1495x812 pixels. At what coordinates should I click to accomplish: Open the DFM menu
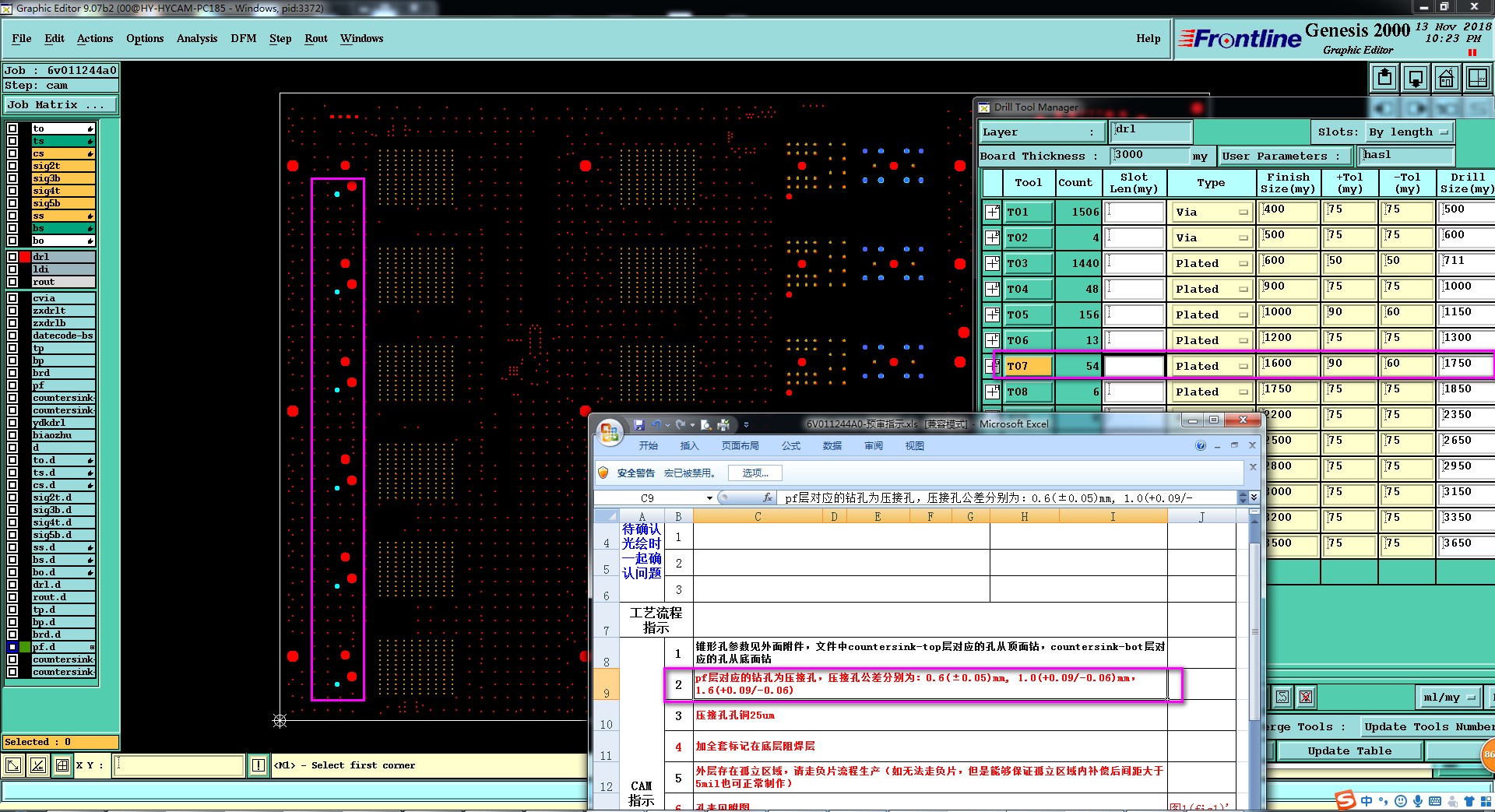(x=243, y=38)
